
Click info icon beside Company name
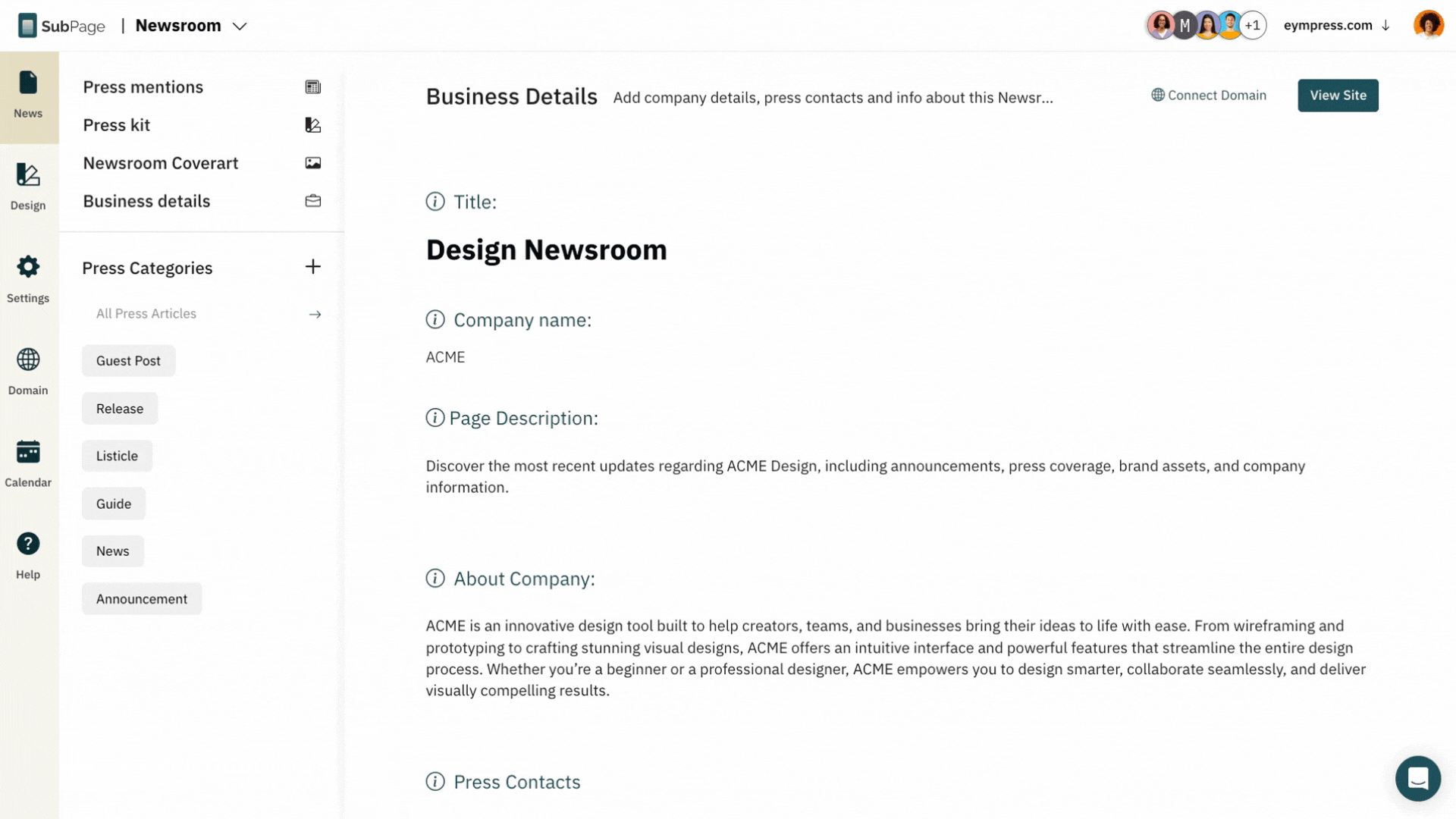click(x=435, y=320)
